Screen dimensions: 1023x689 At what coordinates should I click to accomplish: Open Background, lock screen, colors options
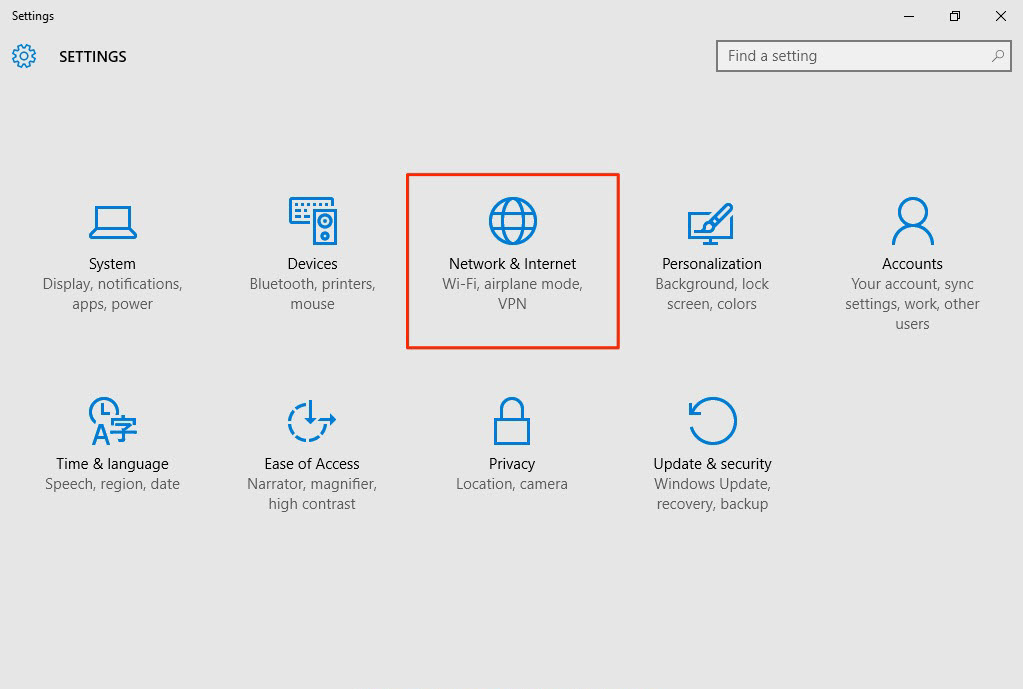pyautogui.click(x=712, y=294)
